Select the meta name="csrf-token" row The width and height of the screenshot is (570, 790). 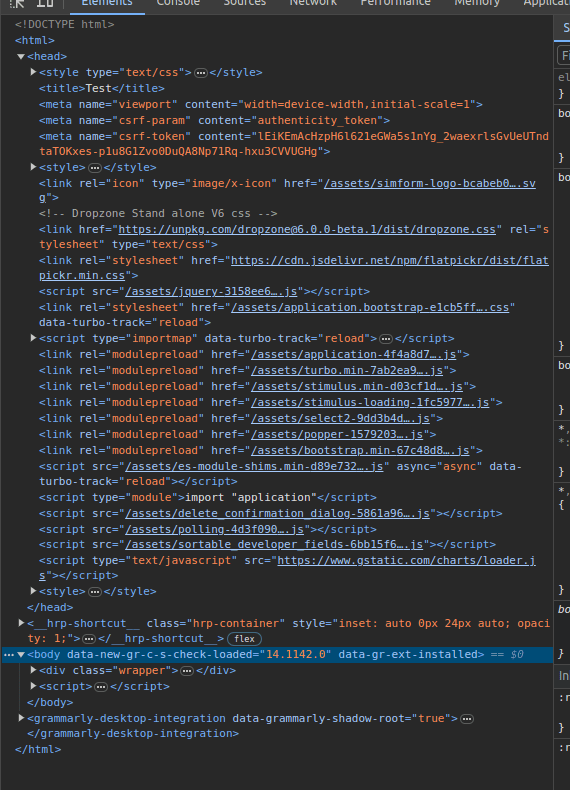point(294,144)
